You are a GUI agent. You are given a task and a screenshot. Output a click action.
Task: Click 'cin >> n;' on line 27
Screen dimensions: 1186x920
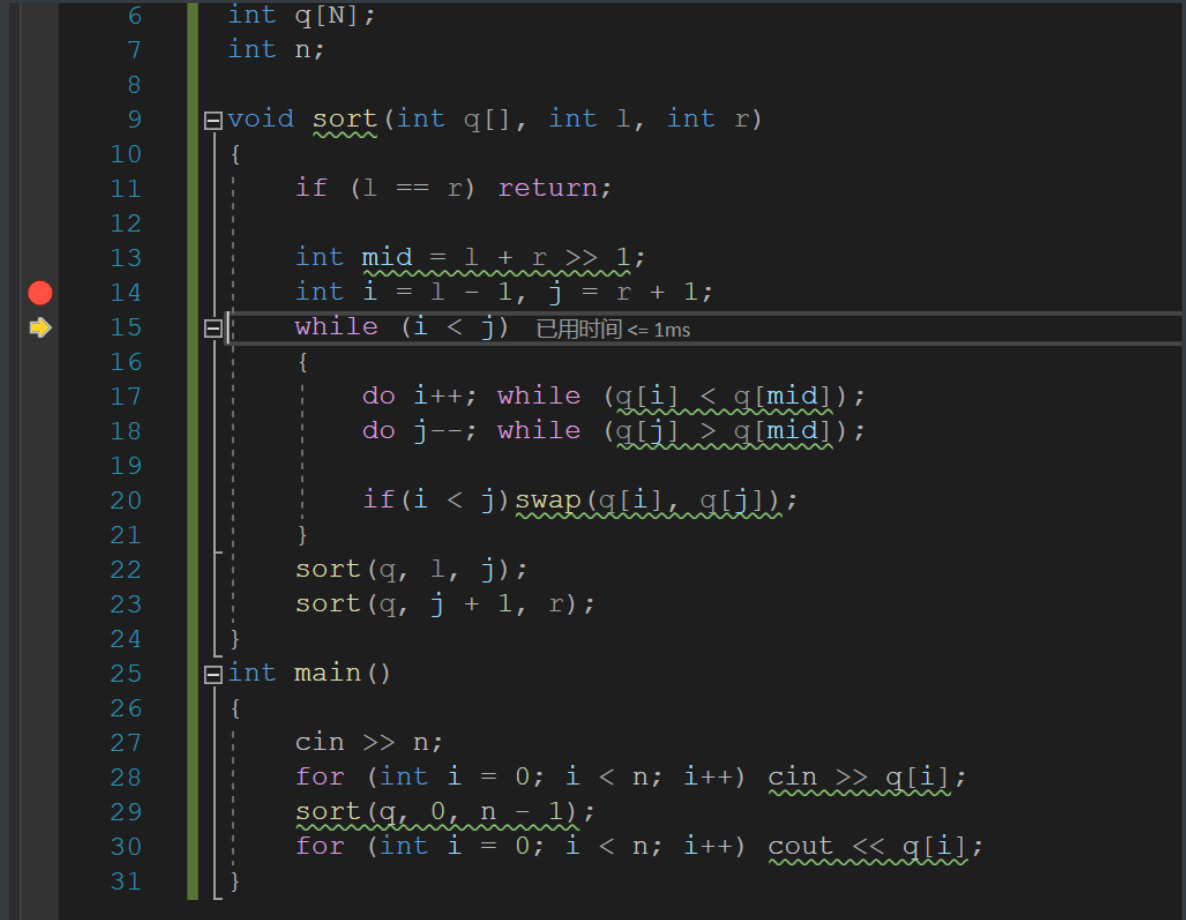coord(369,742)
